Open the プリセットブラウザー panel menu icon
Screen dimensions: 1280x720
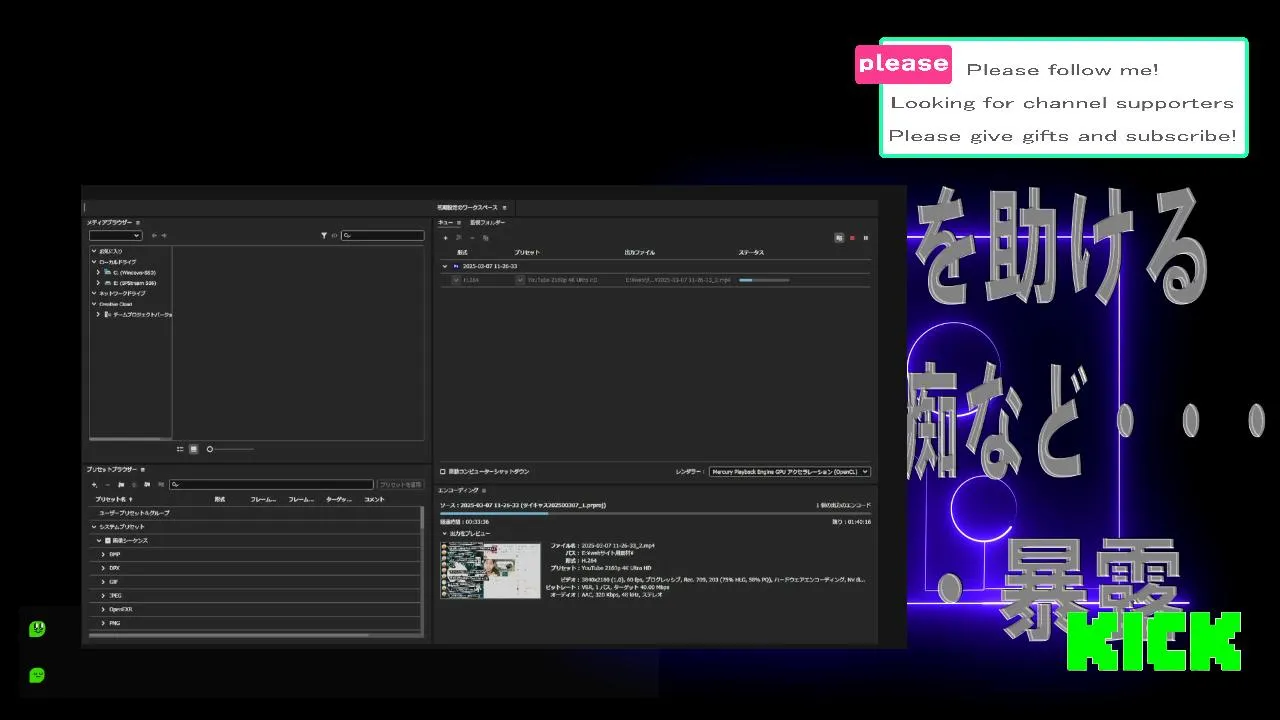pos(143,469)
